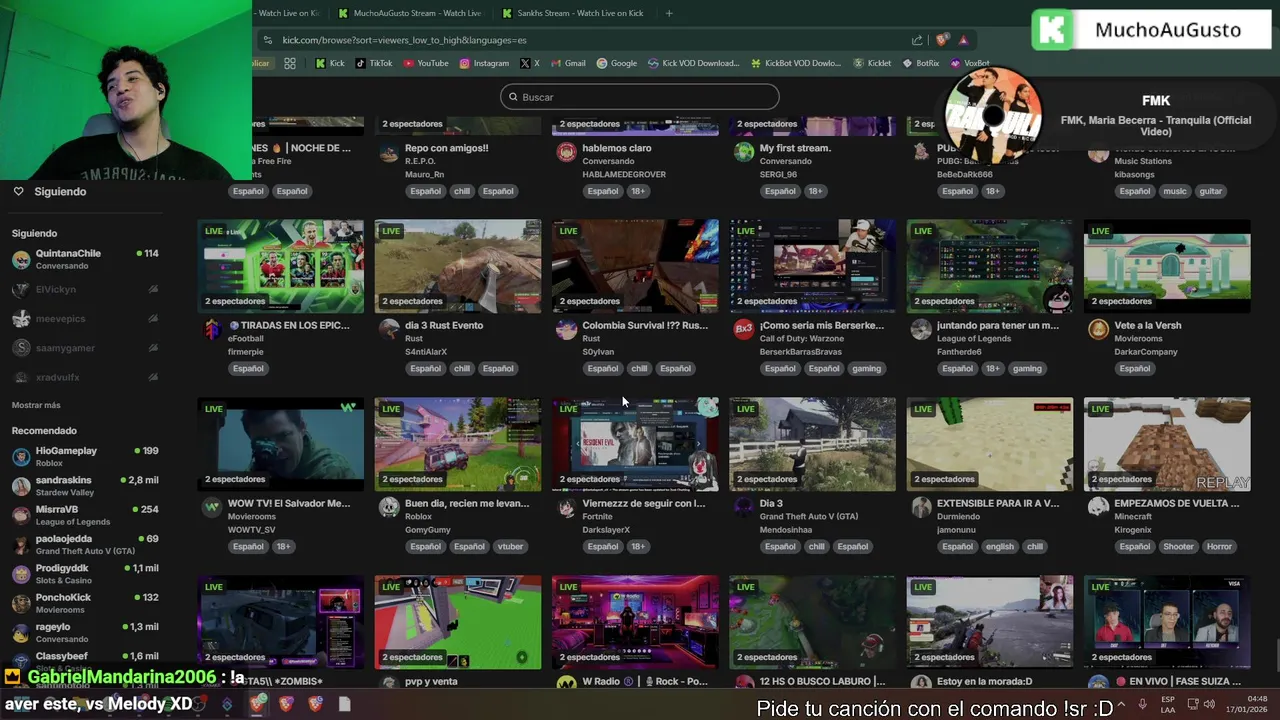This screenshot has height=720, width=1280.
Task: Click the file icon in the taskbar
Action: 344,704
